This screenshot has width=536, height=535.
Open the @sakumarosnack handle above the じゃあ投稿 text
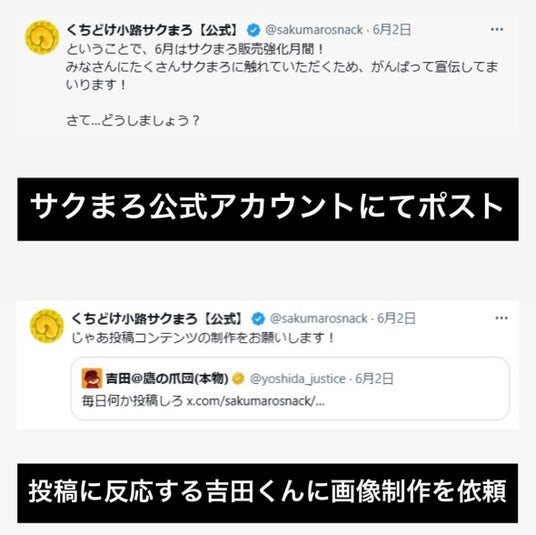(318, 319)
